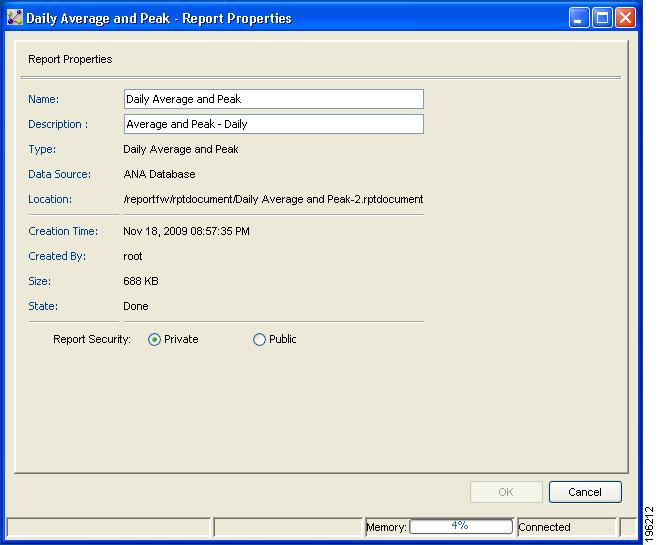
Task: Click the Memory: label in status bar
Action: (386, 527)
